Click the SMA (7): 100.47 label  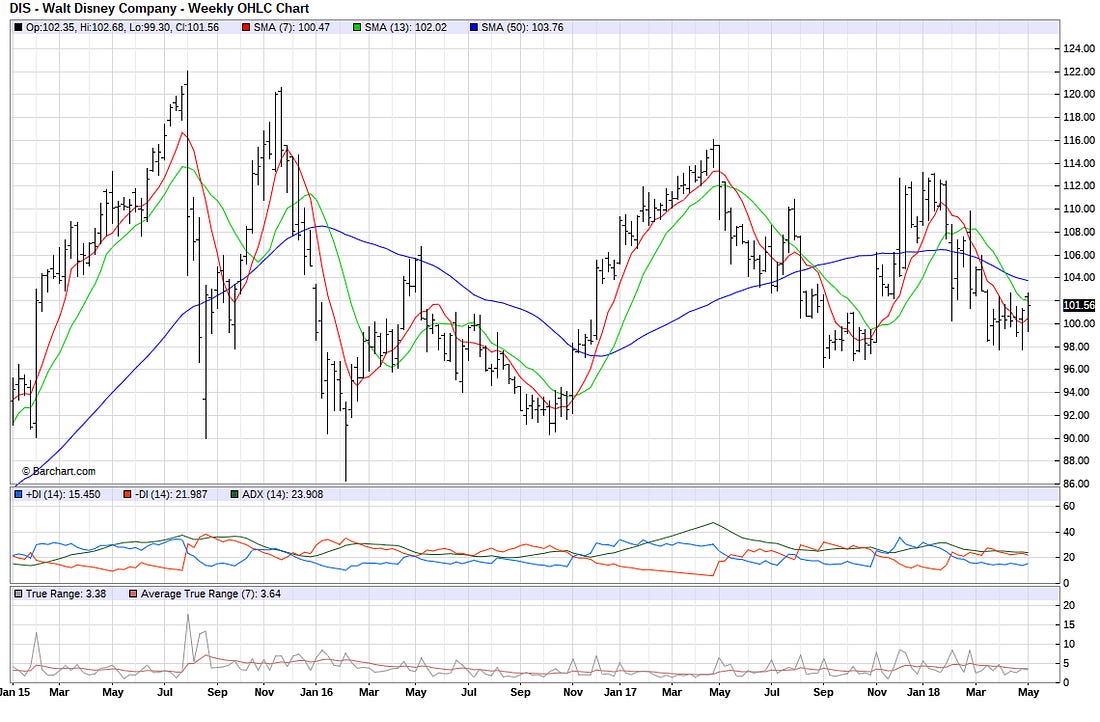coord(292,27)
